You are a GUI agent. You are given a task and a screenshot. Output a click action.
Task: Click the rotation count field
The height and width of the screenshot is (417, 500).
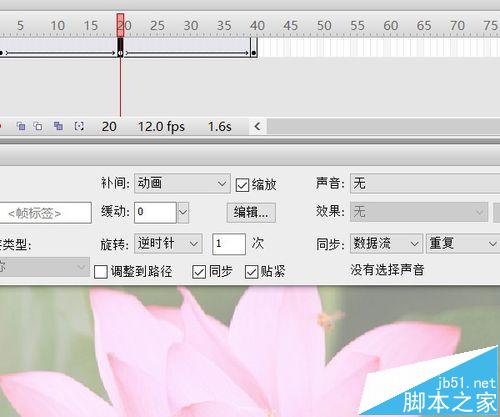click(229, 244)
